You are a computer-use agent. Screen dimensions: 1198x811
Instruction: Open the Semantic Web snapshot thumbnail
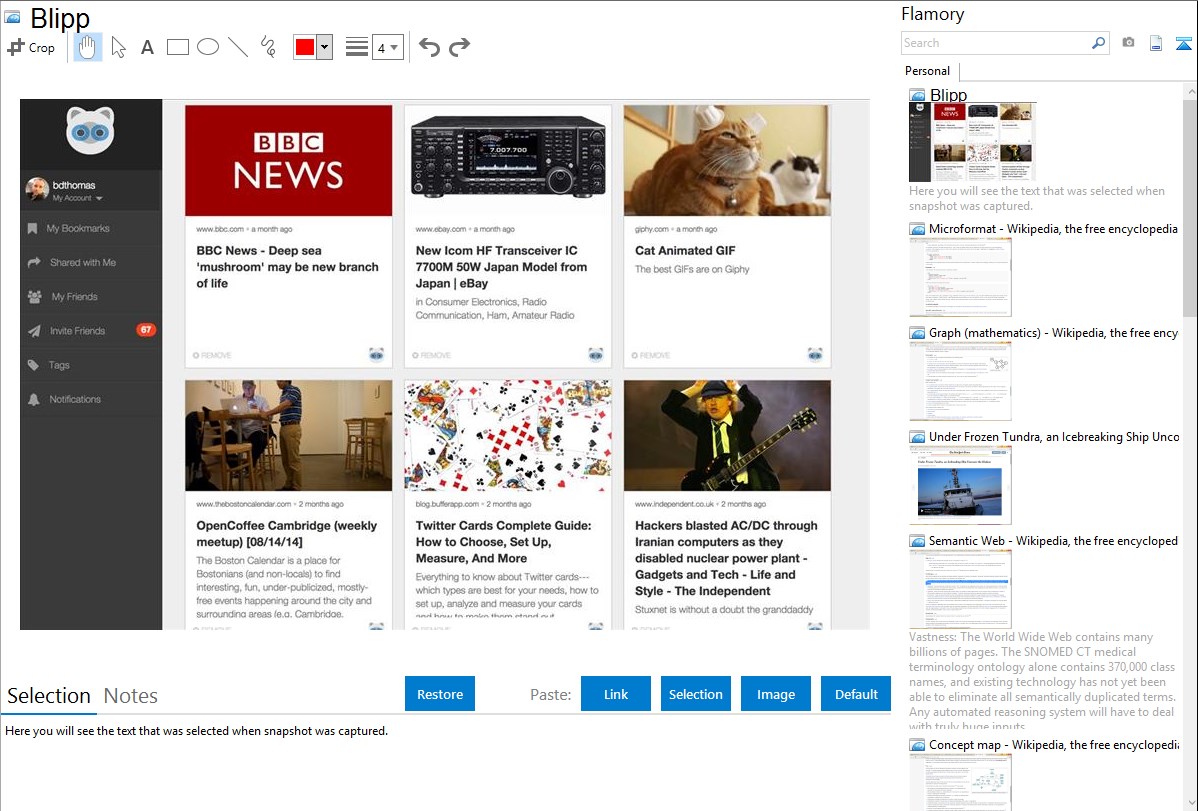coord(960,589)
